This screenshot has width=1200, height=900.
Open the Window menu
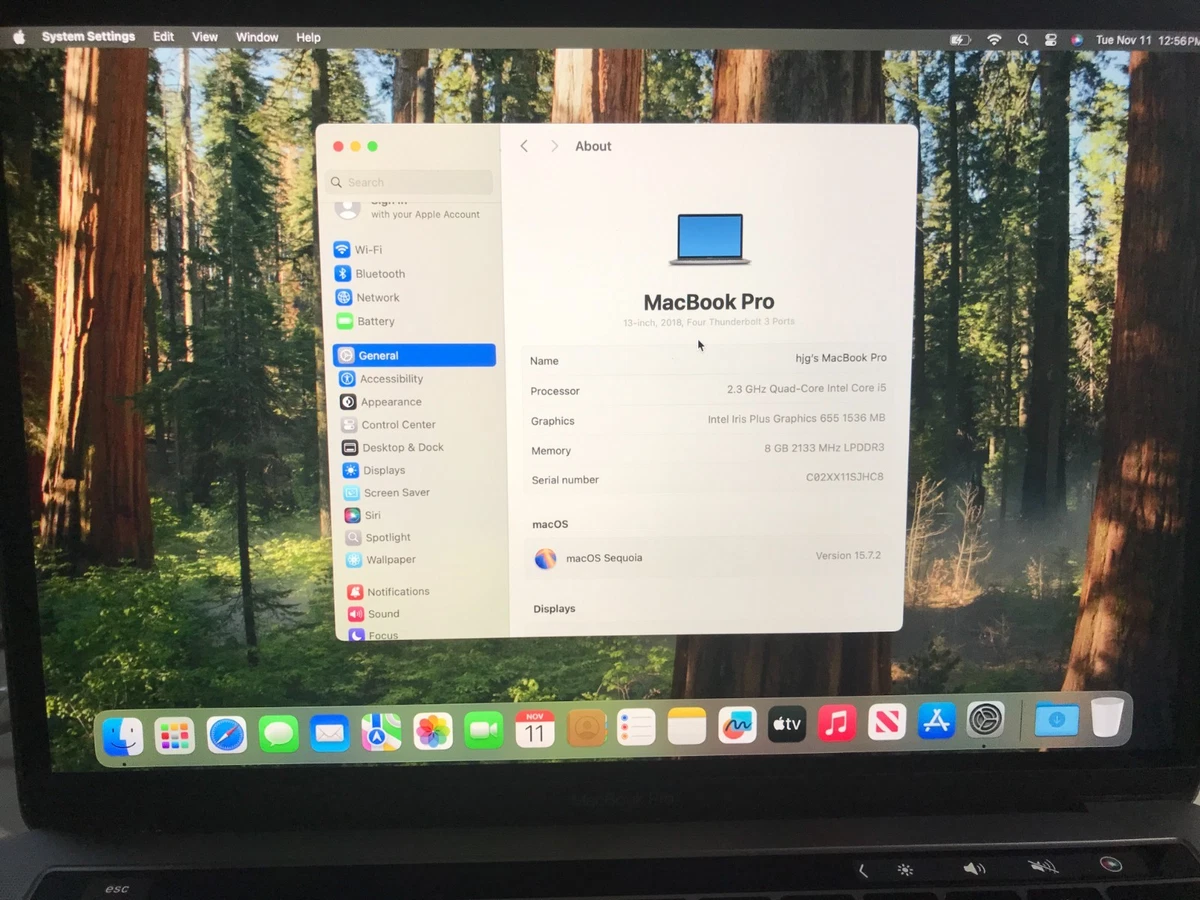(256, 37)
